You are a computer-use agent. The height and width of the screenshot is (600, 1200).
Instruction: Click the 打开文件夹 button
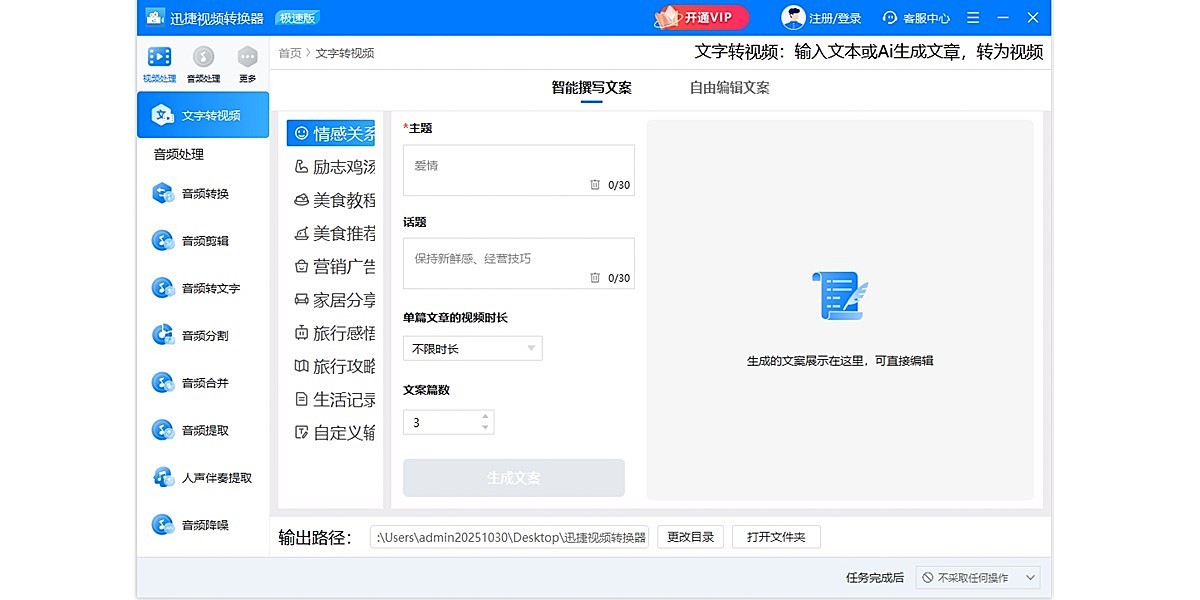click(x=776, y=536)
